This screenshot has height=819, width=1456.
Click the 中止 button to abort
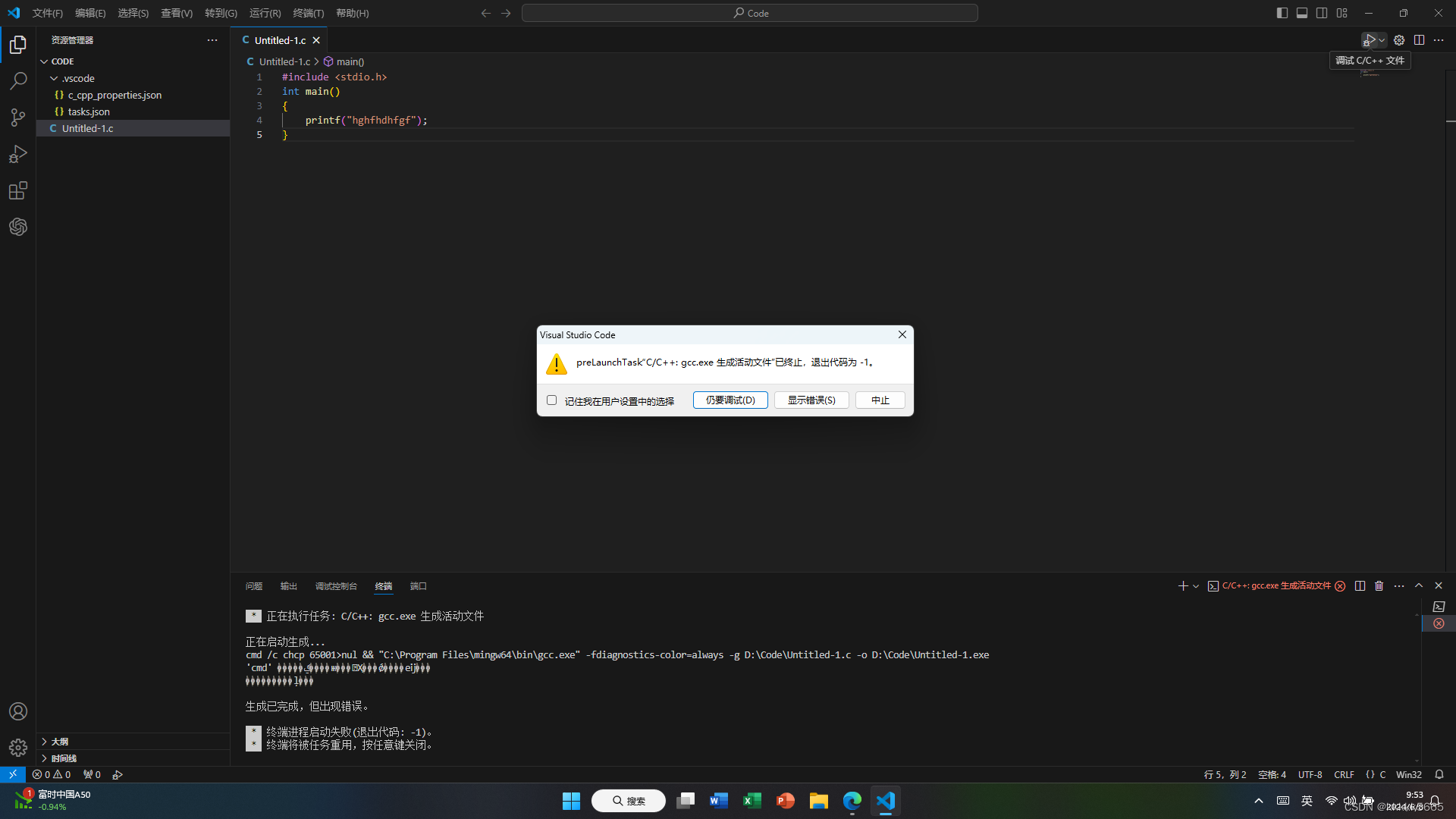(880, 400)
